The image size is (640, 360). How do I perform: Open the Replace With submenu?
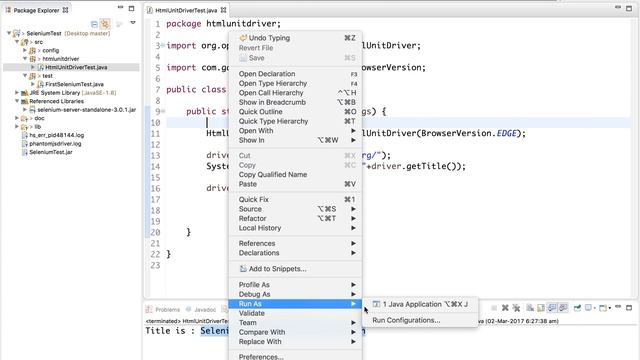(296, 341)
